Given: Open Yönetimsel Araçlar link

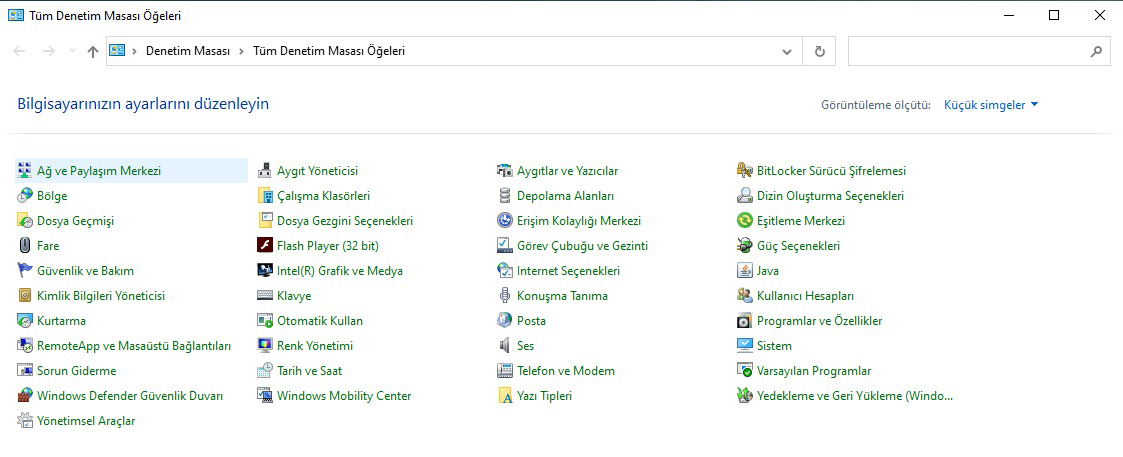Looking at the screenshot, I should pos(86,420).
